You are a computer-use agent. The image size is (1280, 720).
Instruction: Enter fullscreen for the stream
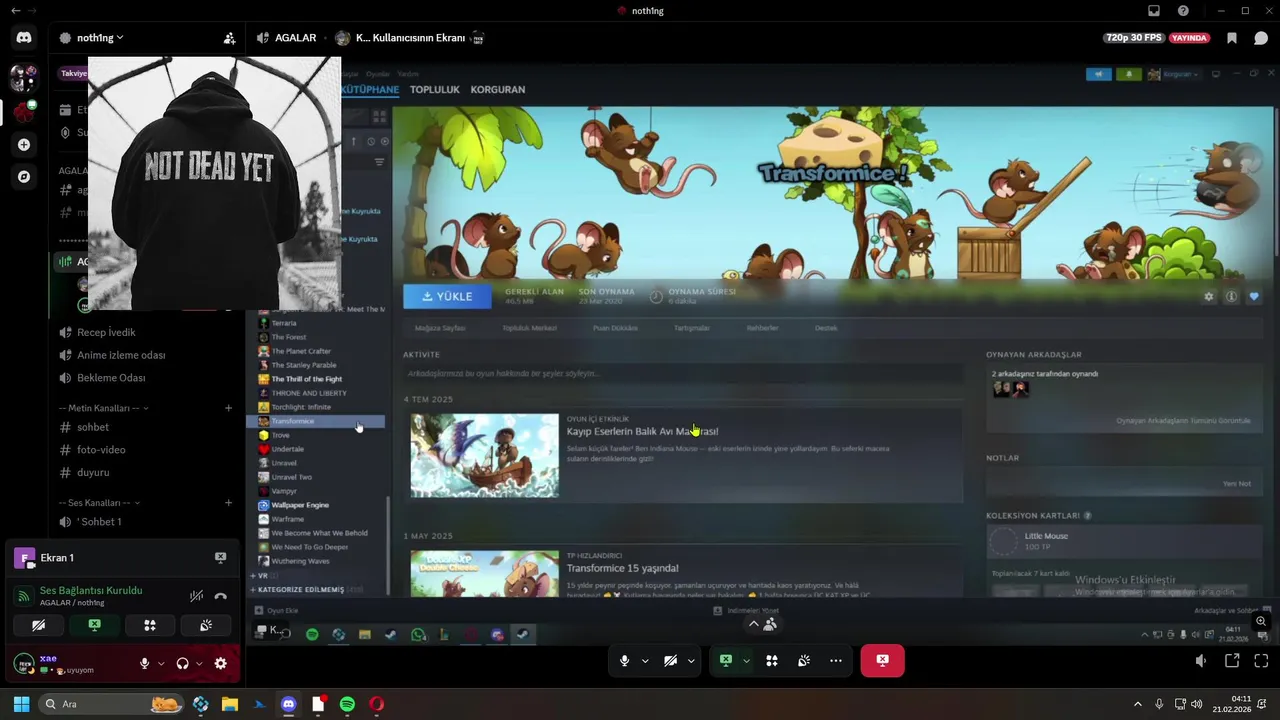(1261, 661)
